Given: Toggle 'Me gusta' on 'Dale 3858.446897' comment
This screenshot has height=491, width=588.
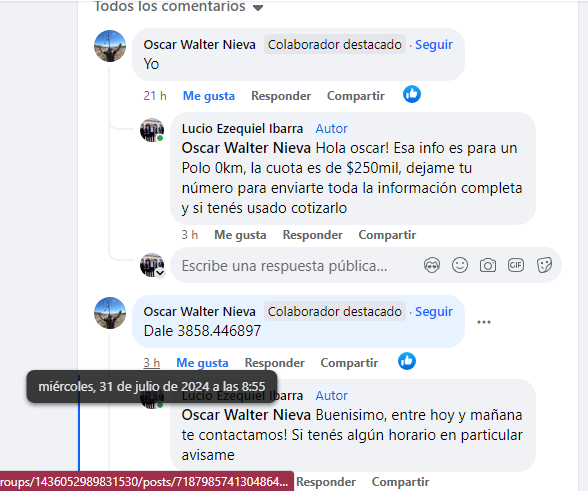Looking at the screenshot, I should [202, 363].
